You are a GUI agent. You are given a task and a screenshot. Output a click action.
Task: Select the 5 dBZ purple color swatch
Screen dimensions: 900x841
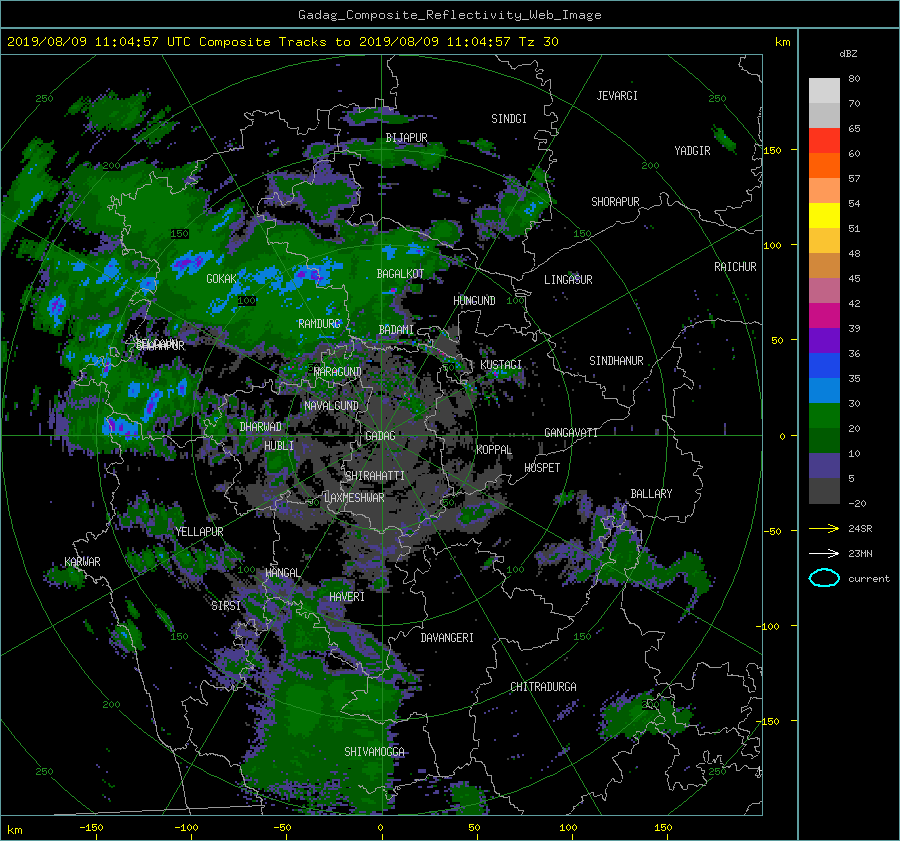click(824, 466)
